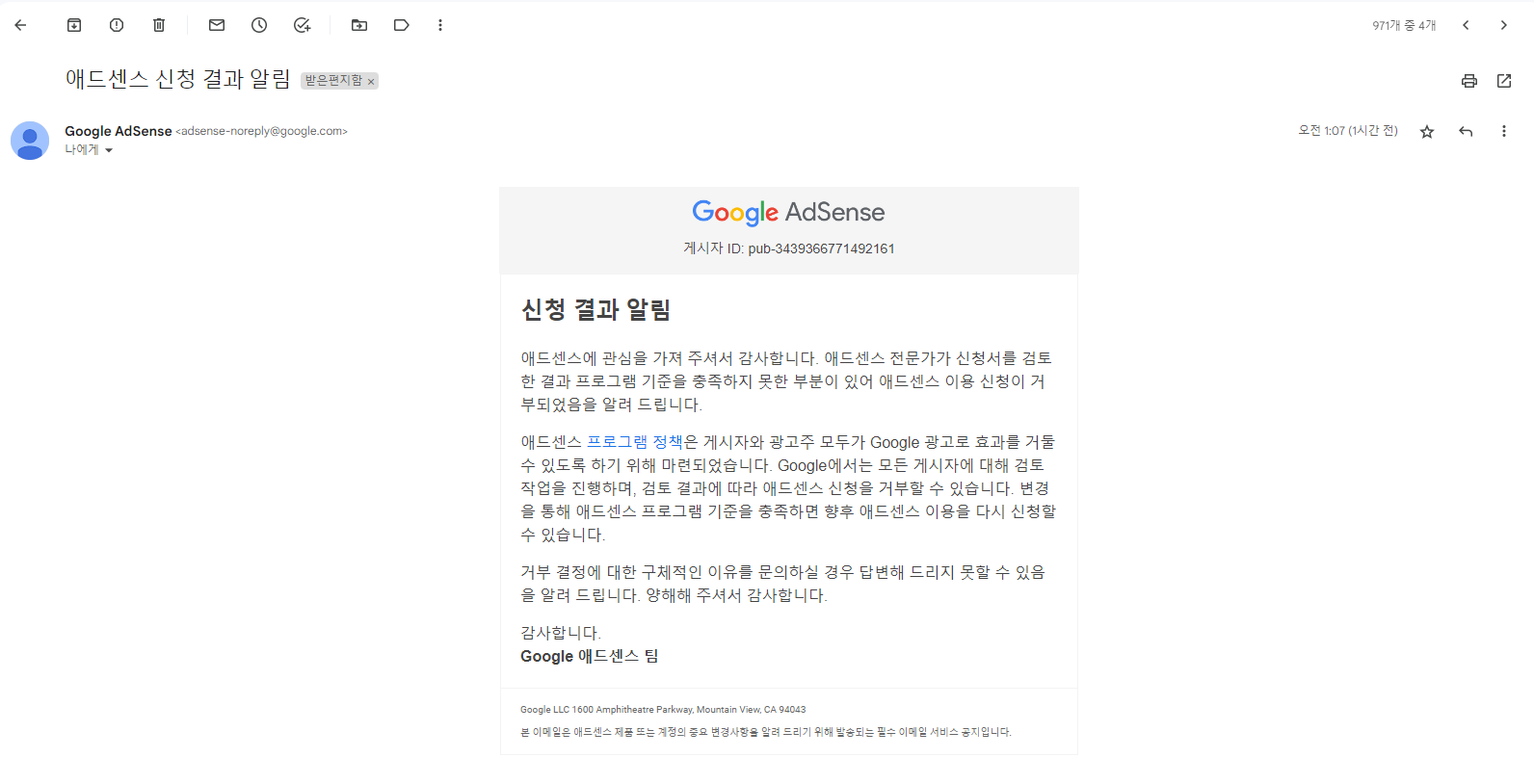Click the 971개 중 4개 counter
This screenshot has height=784, width=1534.
[x=1404, y=26]
